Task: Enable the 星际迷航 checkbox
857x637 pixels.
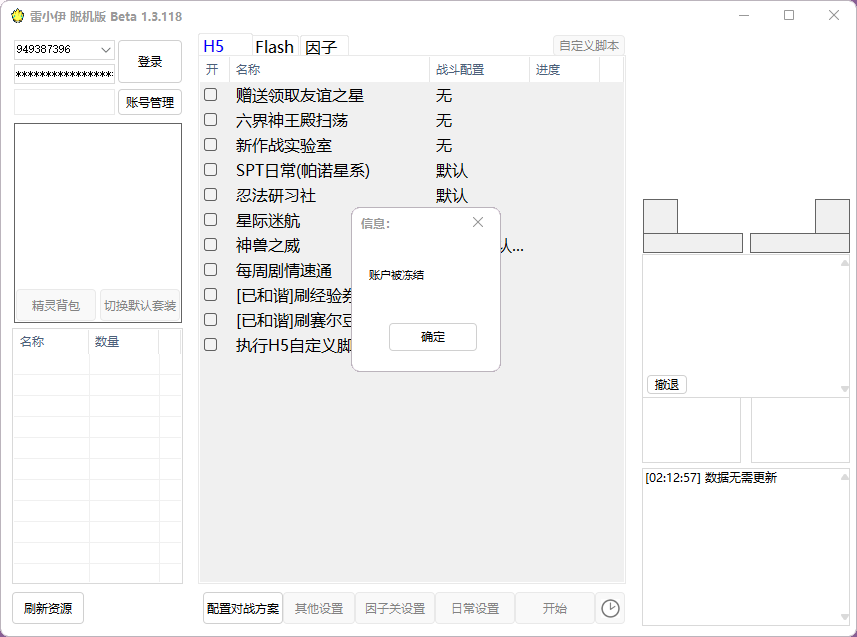Action: 210,220
